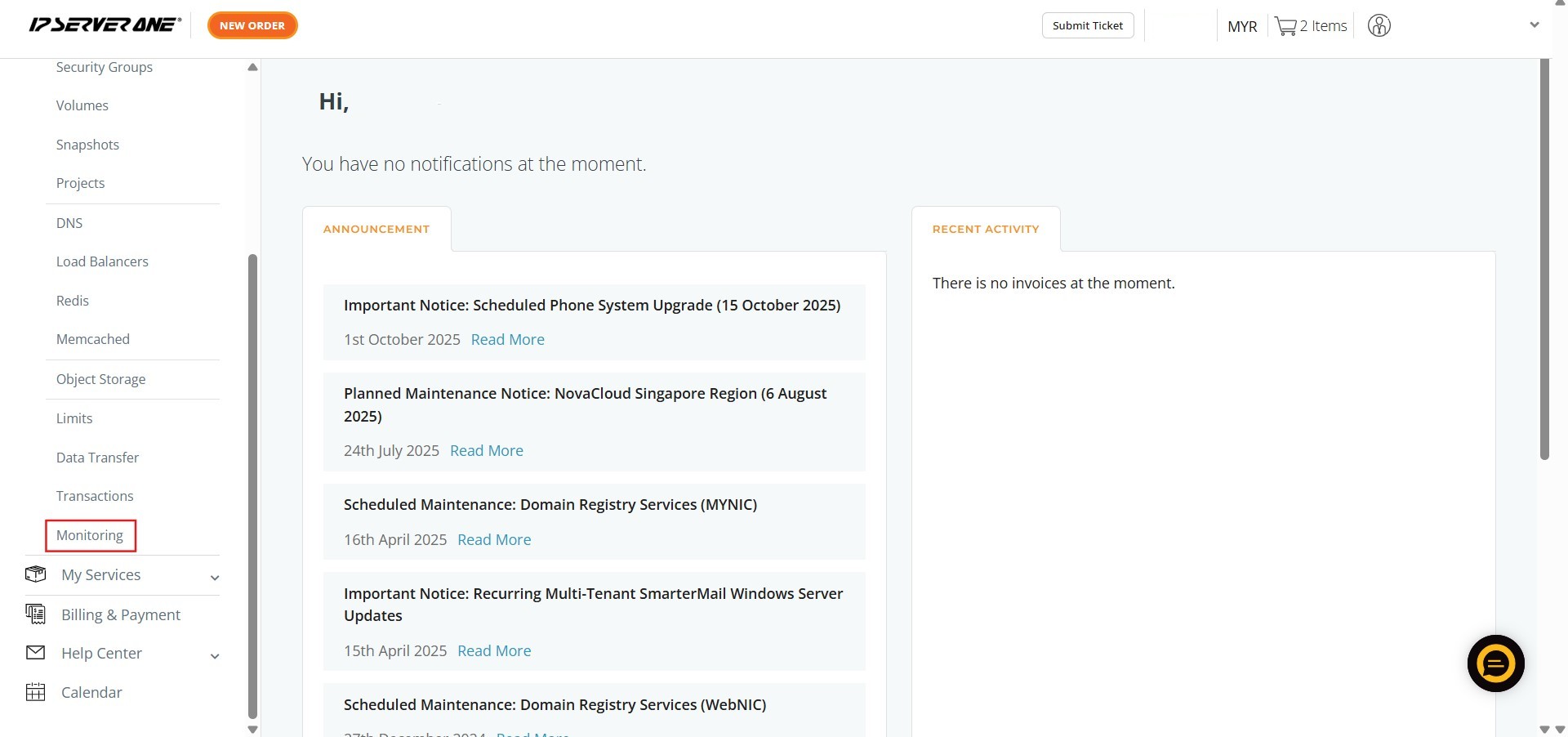
Task: Read more about Phone System Upgrade notice
Action: tap(507, 339)
